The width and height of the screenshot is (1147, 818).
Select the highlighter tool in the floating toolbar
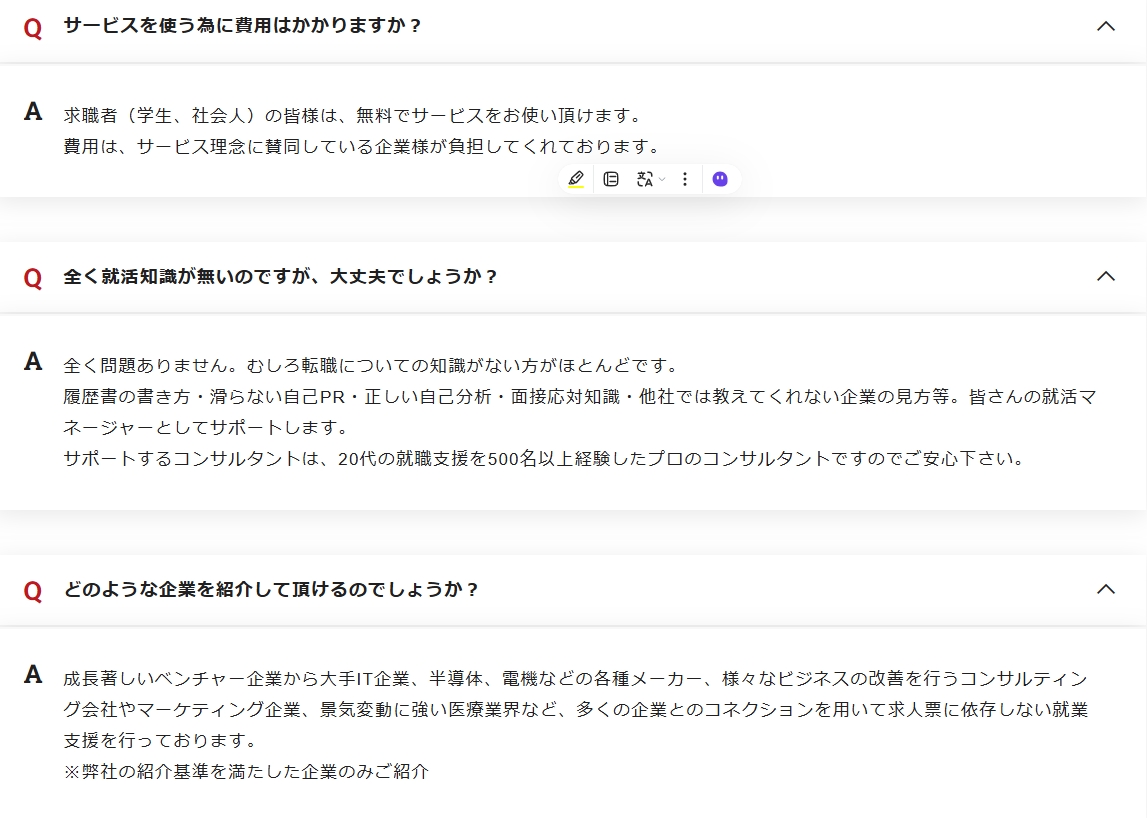[575, 178]
